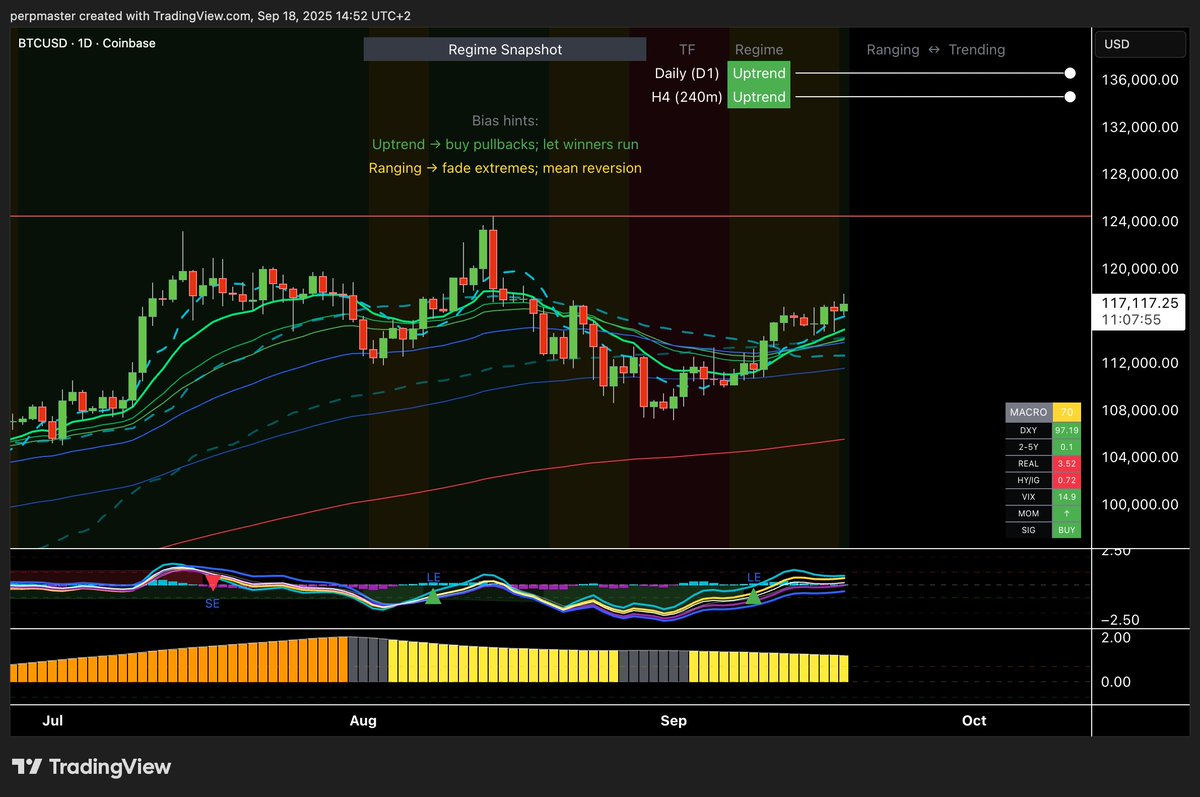
Task: Click the Oct label on time axis
Action: click(x=974, y=720)
